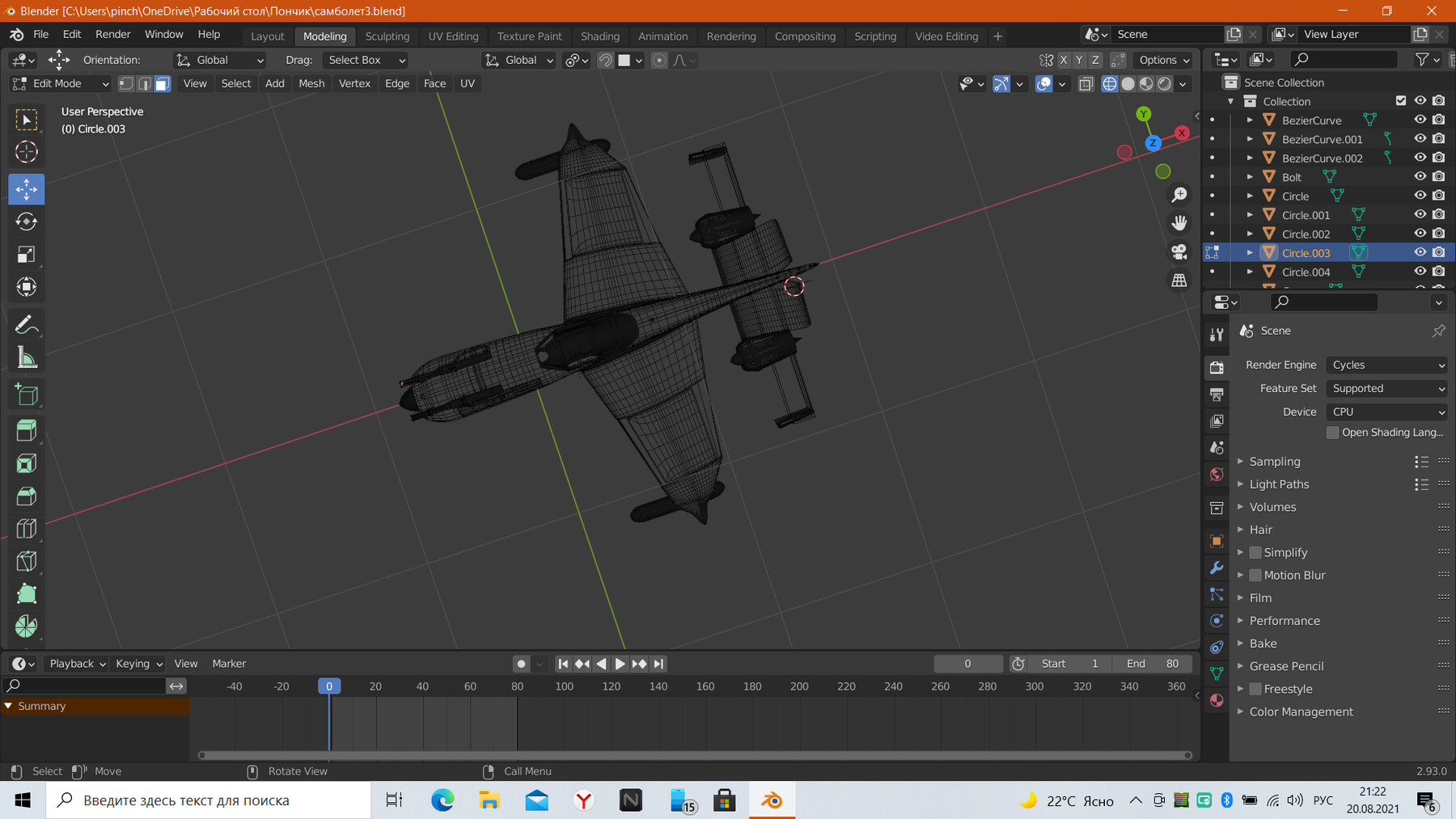This screenshot has height=819, width=1456.
Task: Open the World properties tab icon
Action: click(x=1217, y=475)
